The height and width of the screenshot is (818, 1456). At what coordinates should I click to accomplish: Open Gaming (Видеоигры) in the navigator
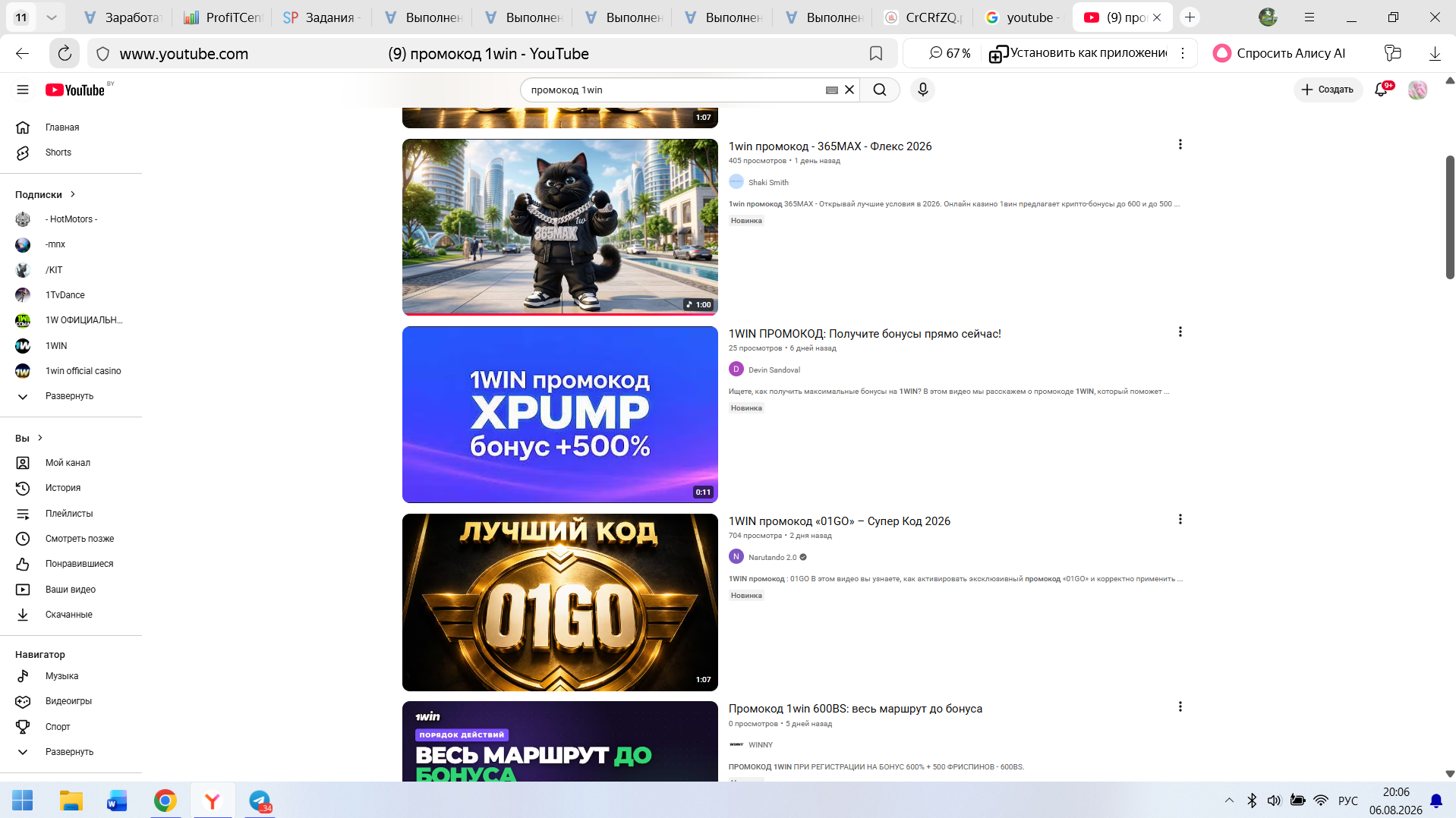[x=68, y=701]
